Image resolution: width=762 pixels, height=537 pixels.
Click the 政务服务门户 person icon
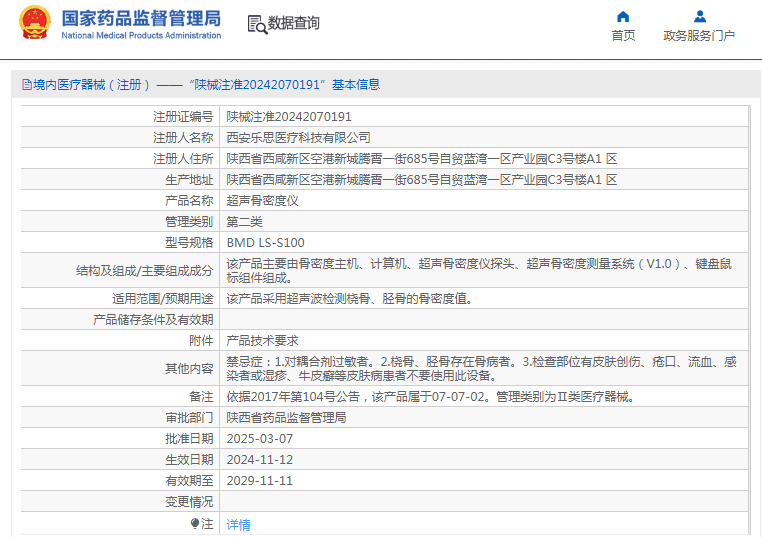pyautogui.click(x=700, y=17)
